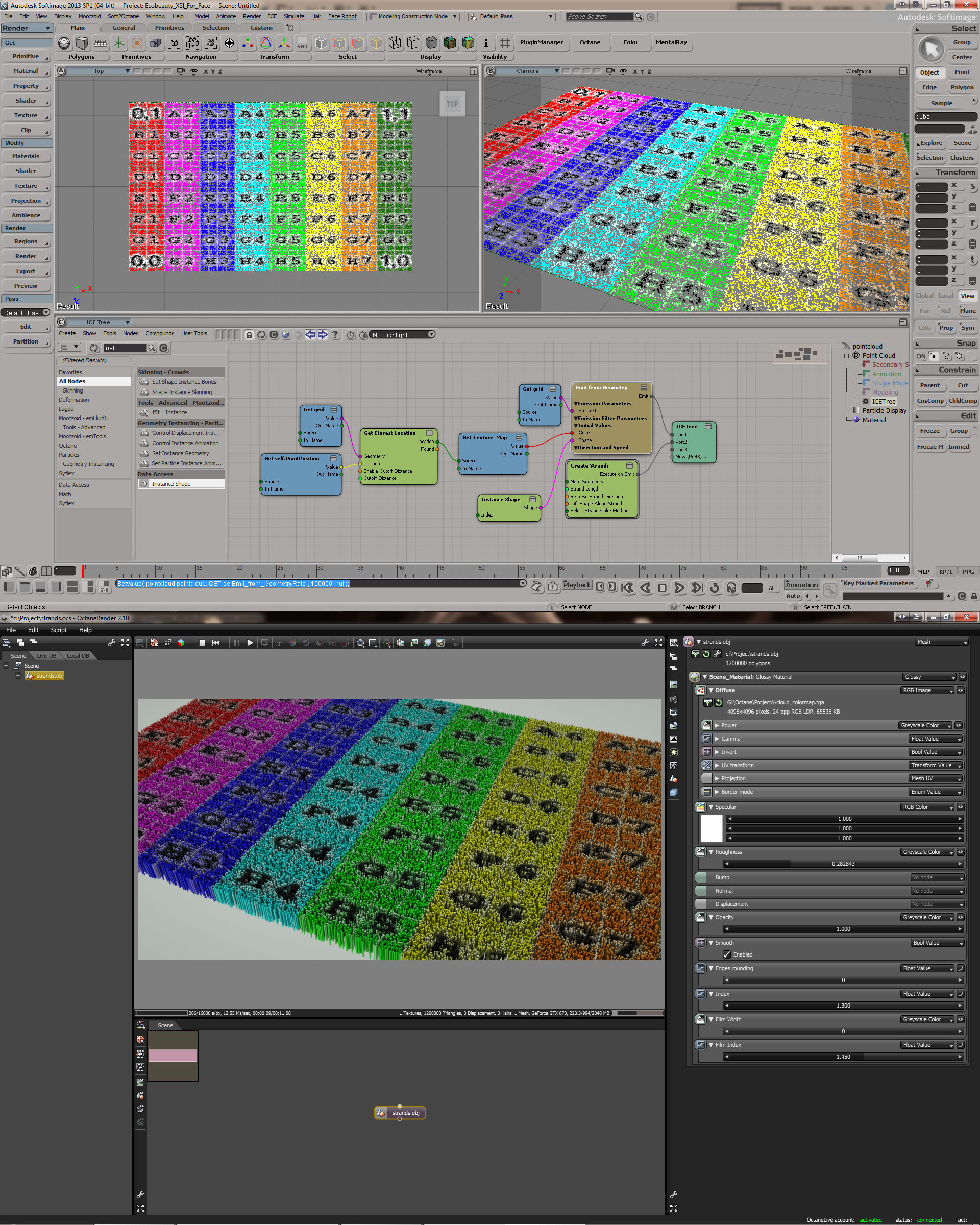Viewport: 980px width, 1225px height.
Task: Click the play button in Octane render toolbar
Action: pos(250,643)
